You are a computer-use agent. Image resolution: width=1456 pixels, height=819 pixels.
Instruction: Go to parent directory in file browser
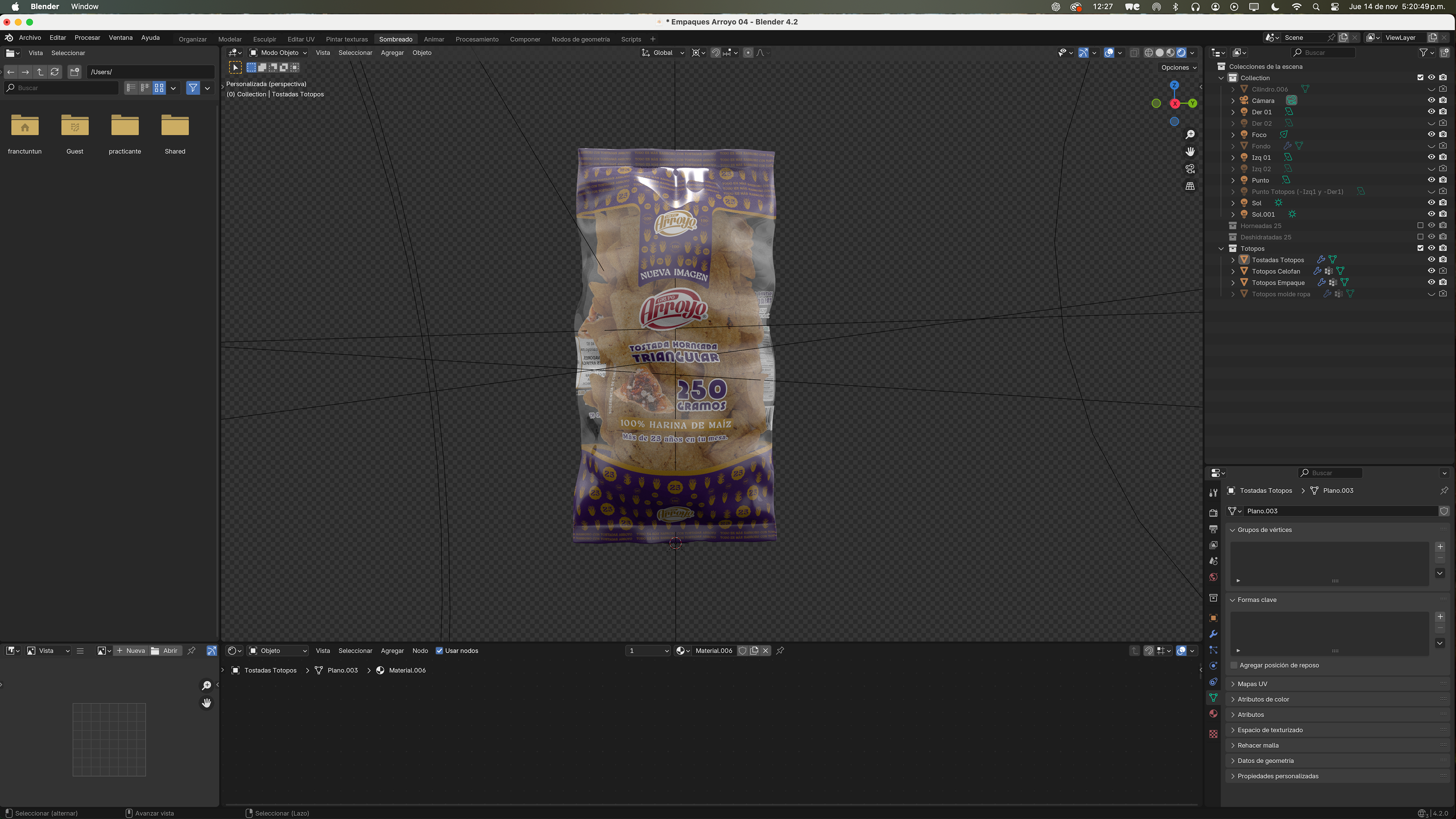coord(40,72)
